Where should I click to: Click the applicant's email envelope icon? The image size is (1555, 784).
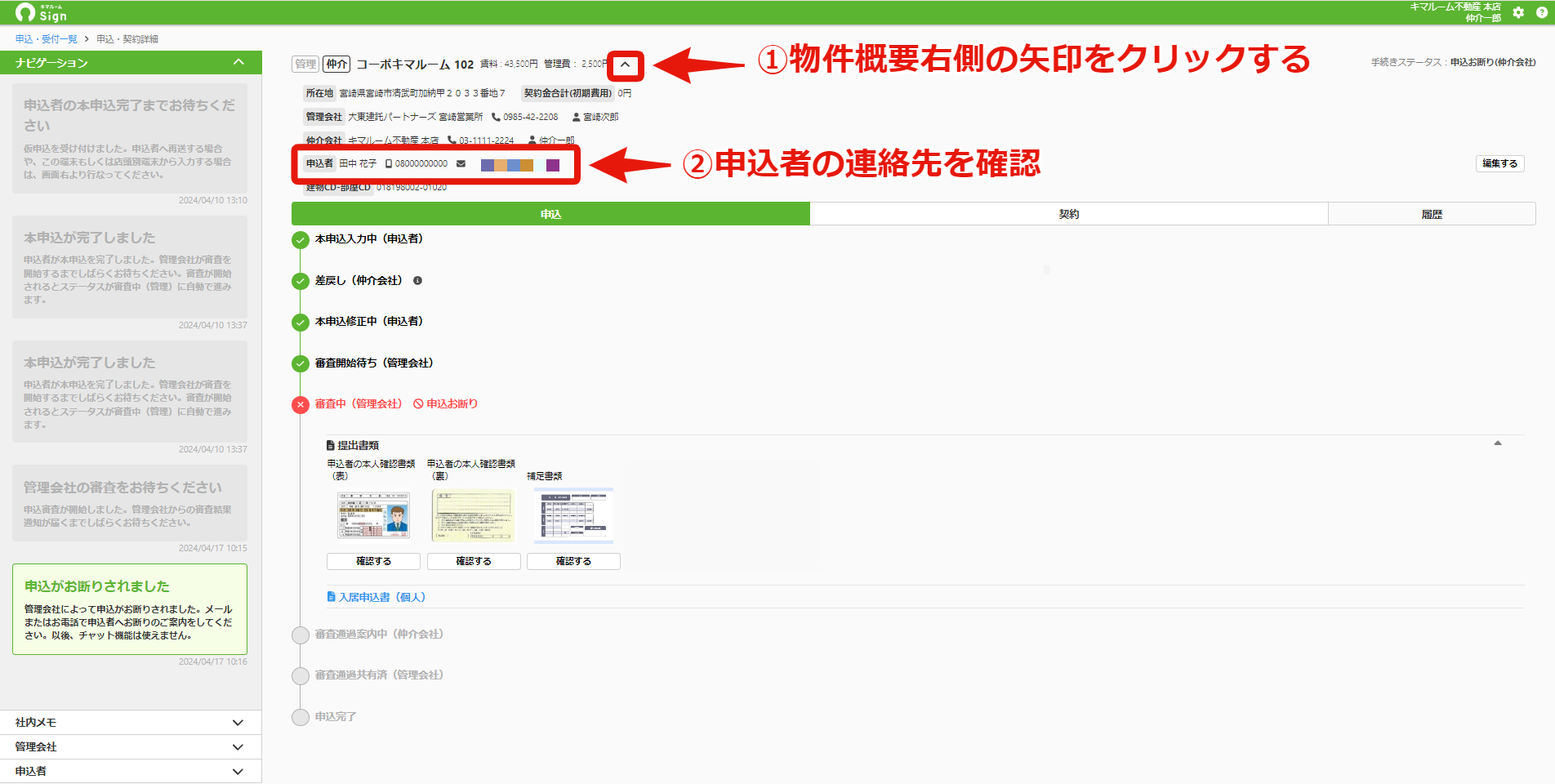click(461, 164)
